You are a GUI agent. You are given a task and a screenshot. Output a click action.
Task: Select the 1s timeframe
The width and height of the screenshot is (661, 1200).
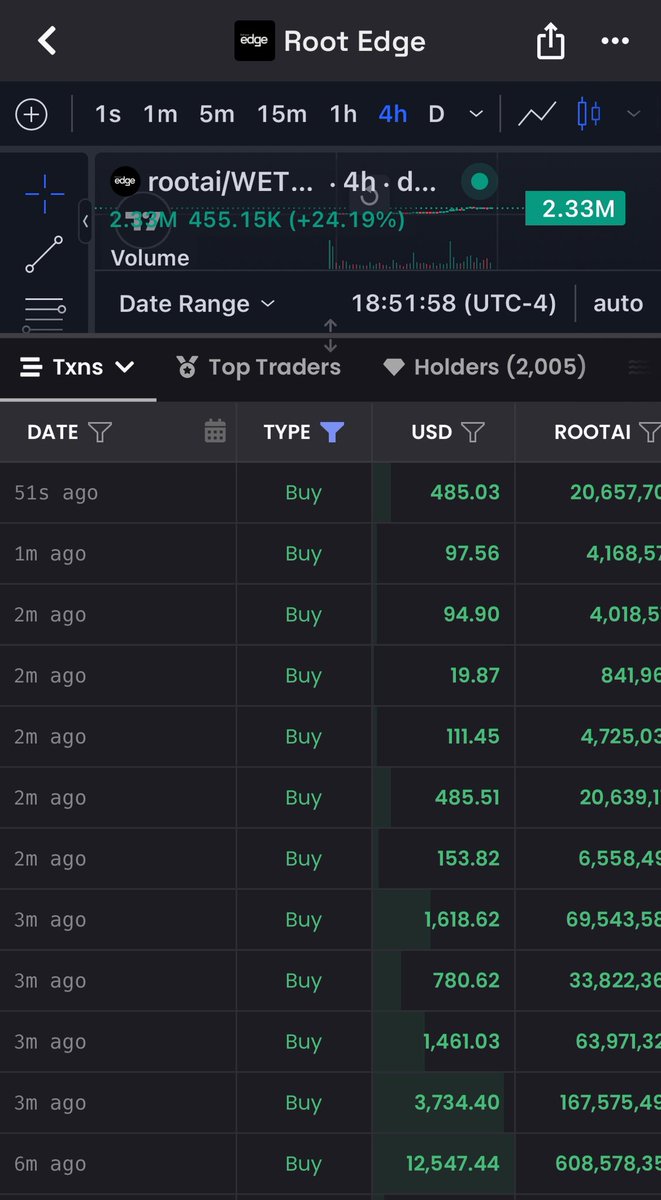click(108, 114)
